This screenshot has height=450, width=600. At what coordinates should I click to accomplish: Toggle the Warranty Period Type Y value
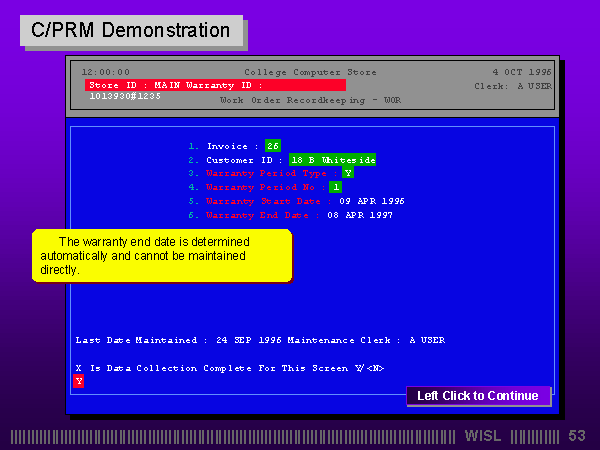(x=348, y=173)
